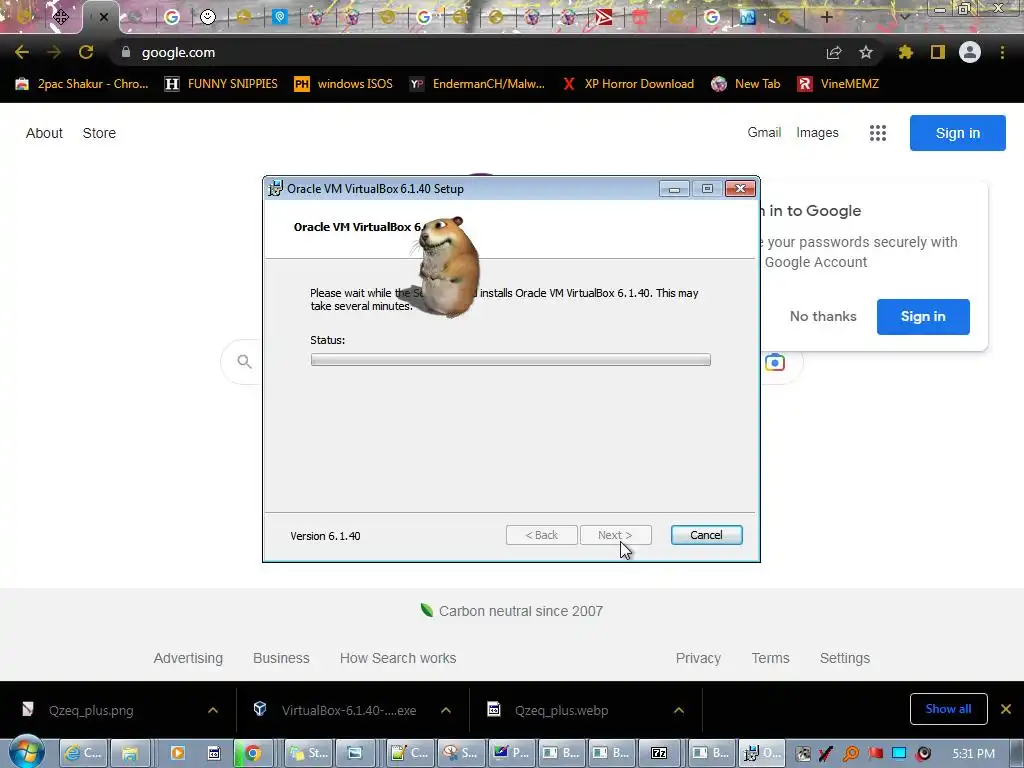Click the top-right blue Sign in button
Image resolution: width=1024 pixels, height=768 pixels.
(957, 133)
